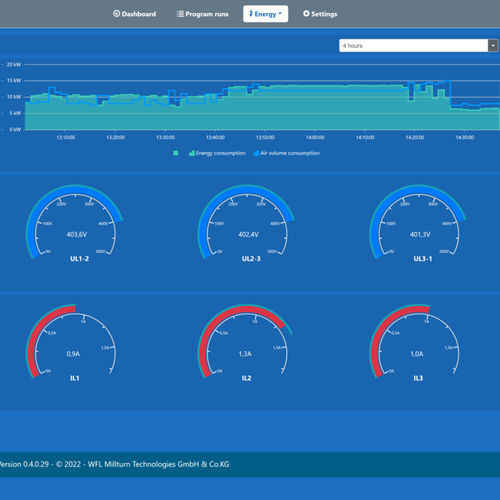This screenshot has height=500, width=500.
Task: Click the Program runs list icon
Action: [180, 14]
